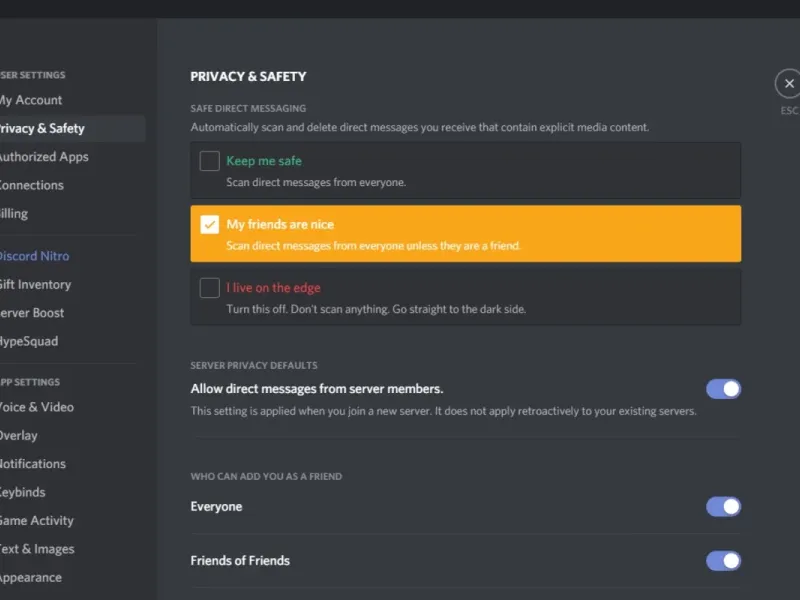
Task: Close settings with the X icon
Action: 789,84
